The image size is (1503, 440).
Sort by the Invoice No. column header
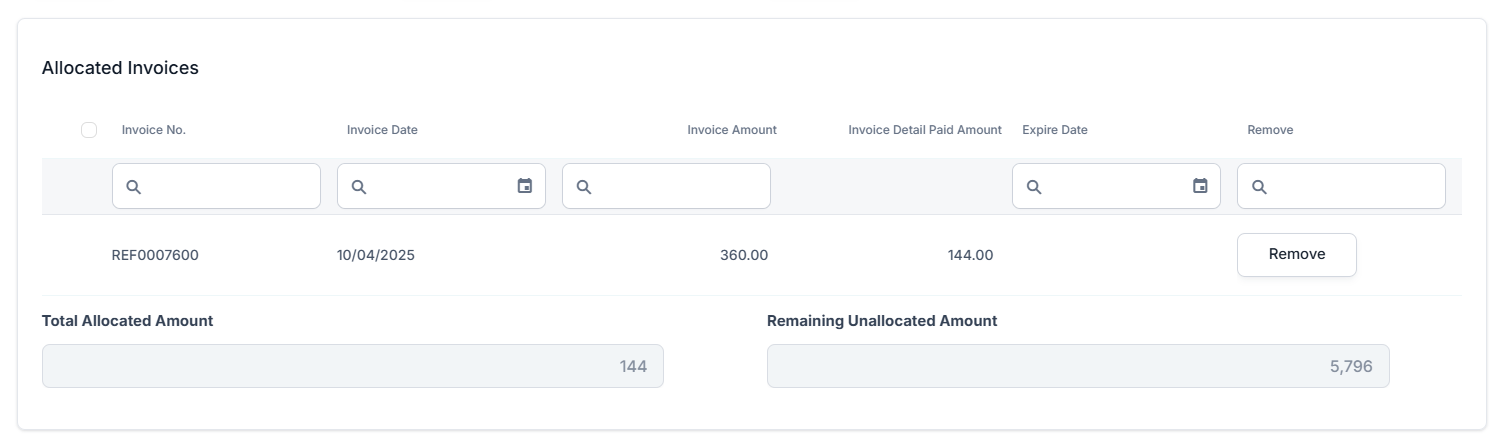pyautogui.click(x=154, y=130)
